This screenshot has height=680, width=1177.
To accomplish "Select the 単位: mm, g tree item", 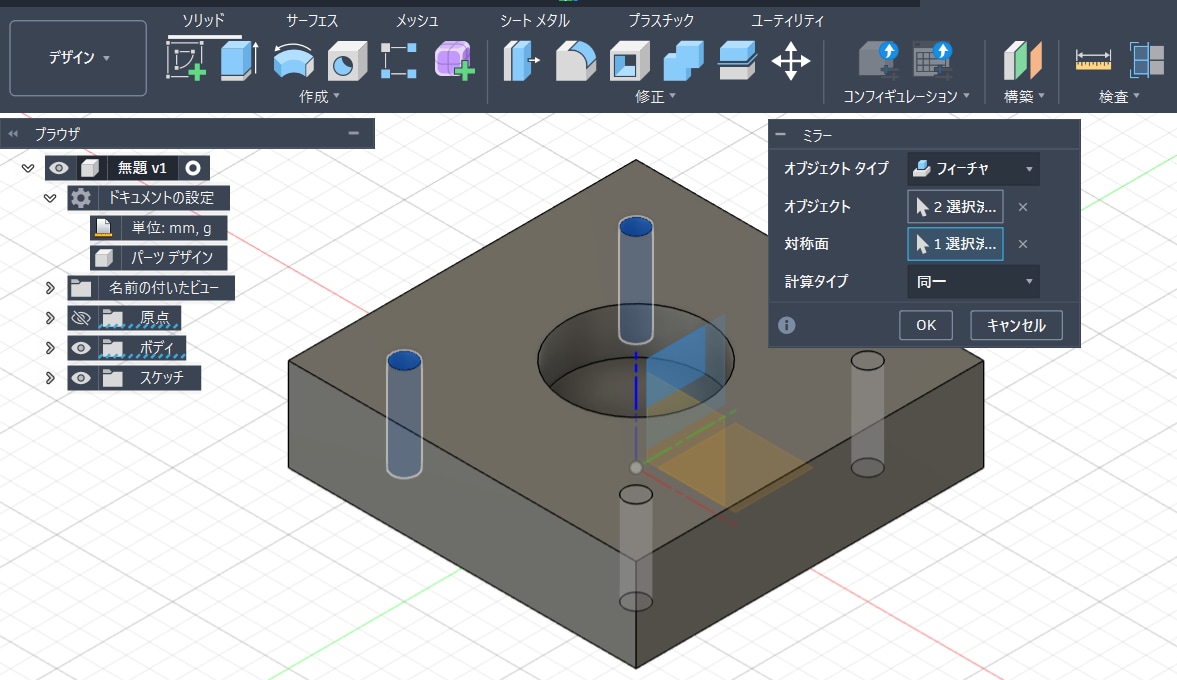I will click(158, 227).
